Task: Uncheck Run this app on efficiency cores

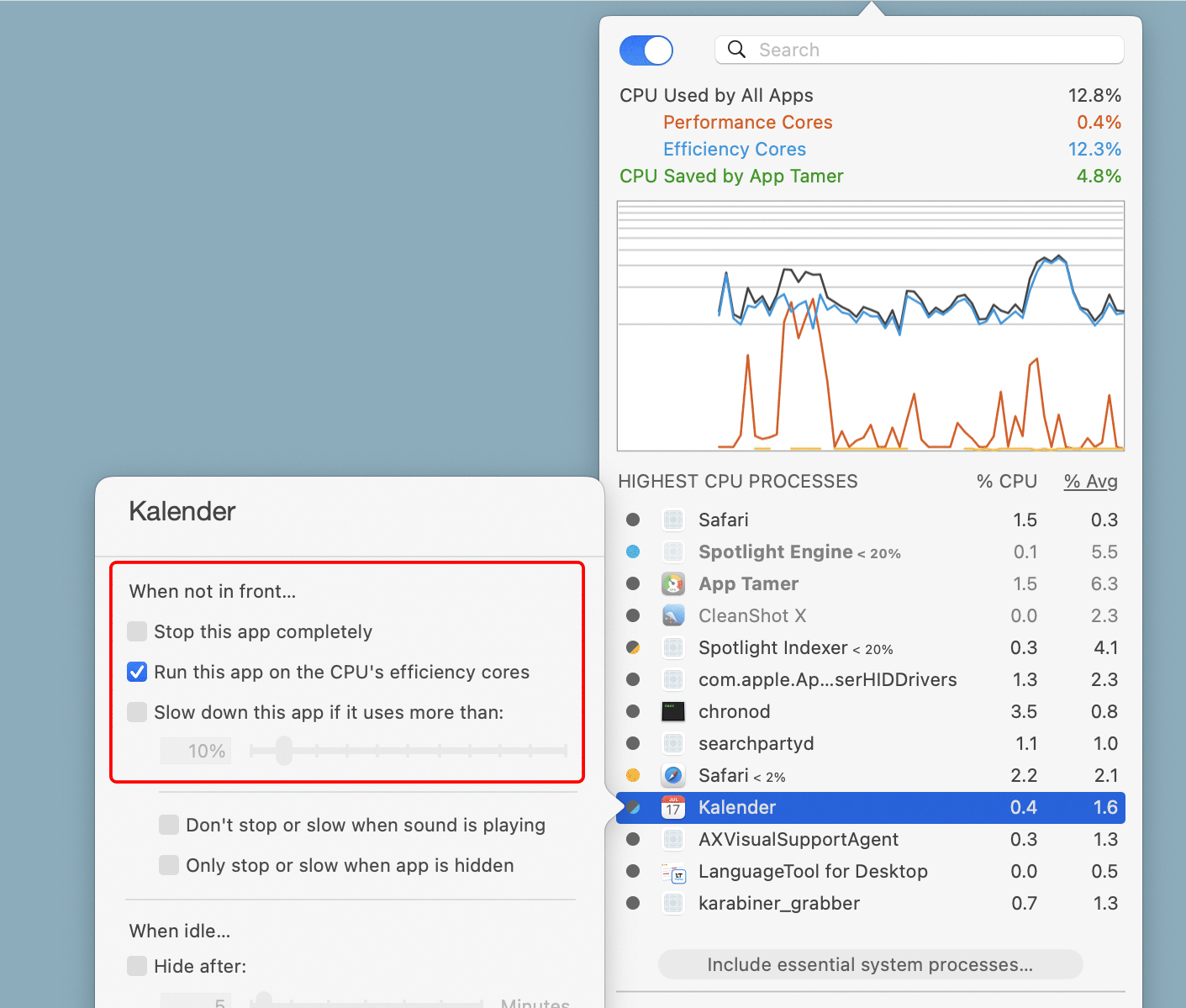Action: click(x=137, y=672)
